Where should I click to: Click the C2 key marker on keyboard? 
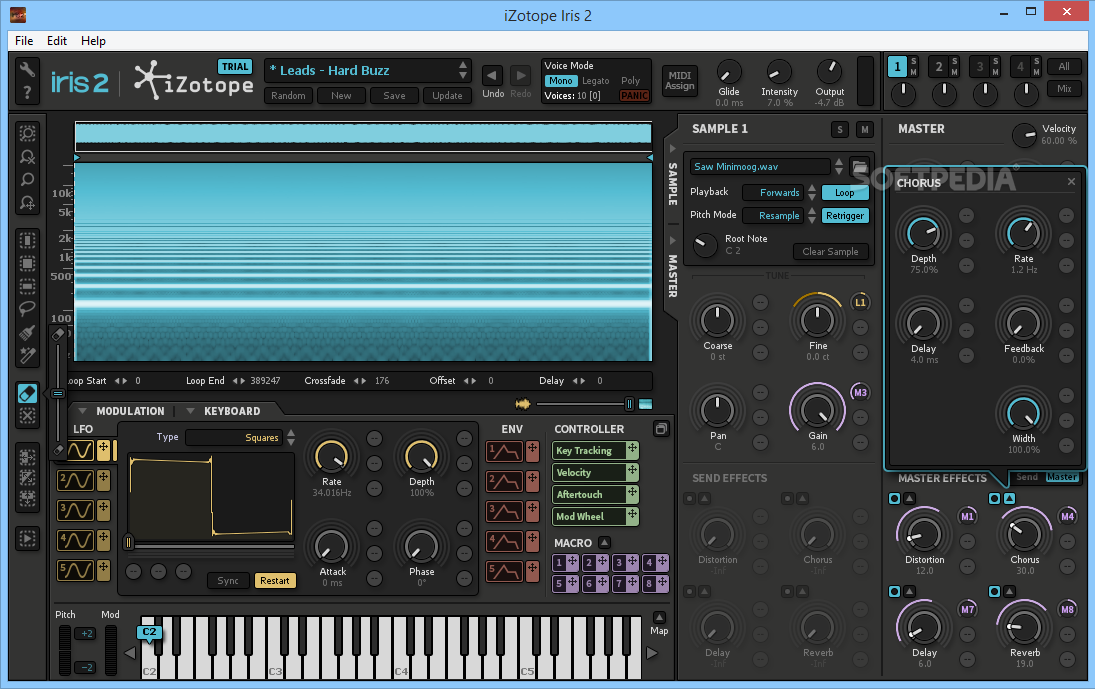click(149, 632)
